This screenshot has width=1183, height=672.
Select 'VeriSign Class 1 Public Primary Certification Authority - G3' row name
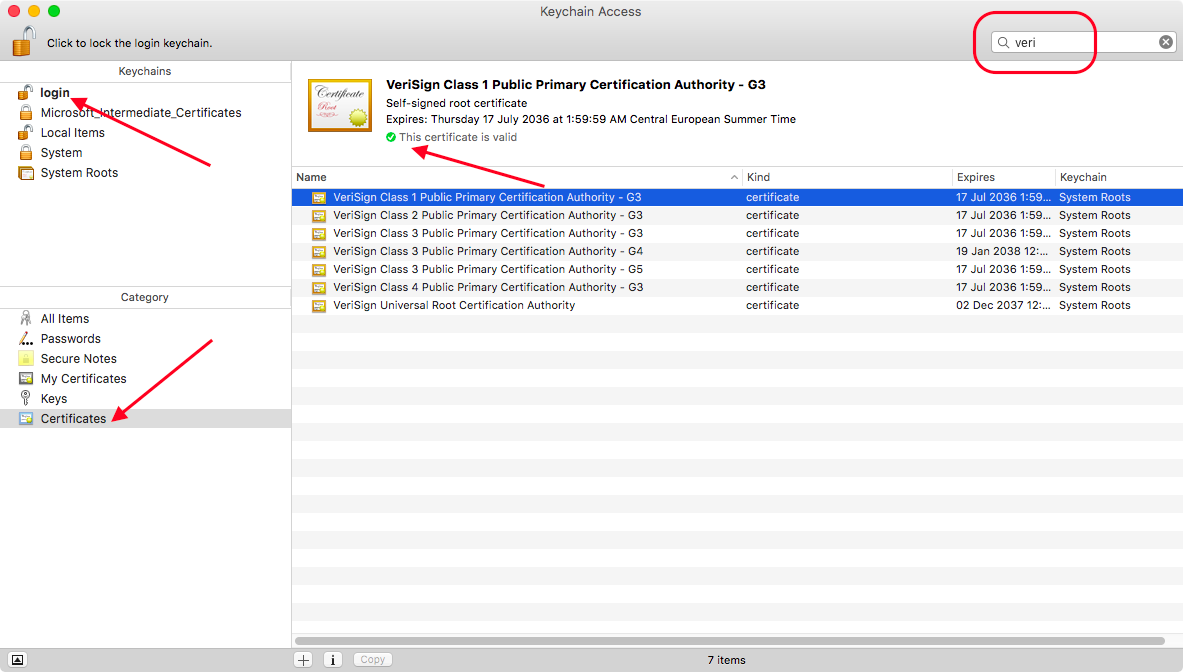tap(487, 198)
